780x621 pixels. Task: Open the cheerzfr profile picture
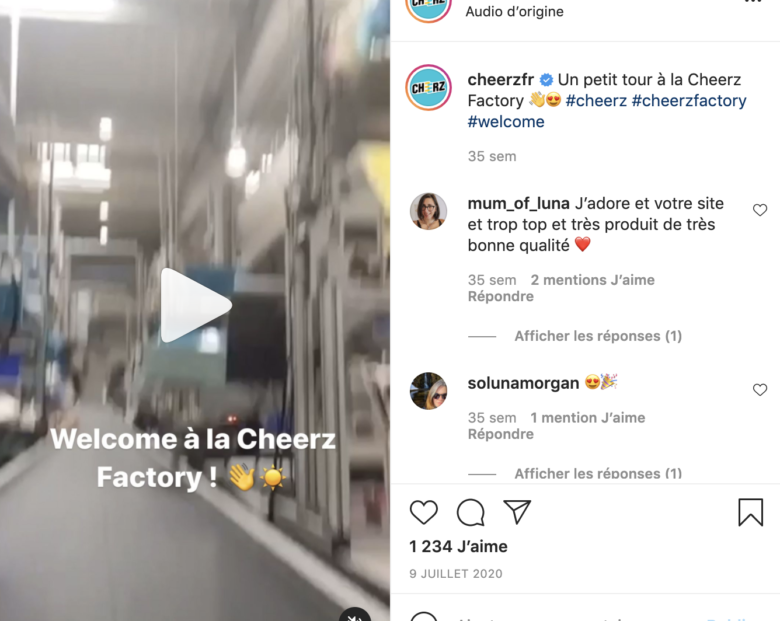(428, 88)
